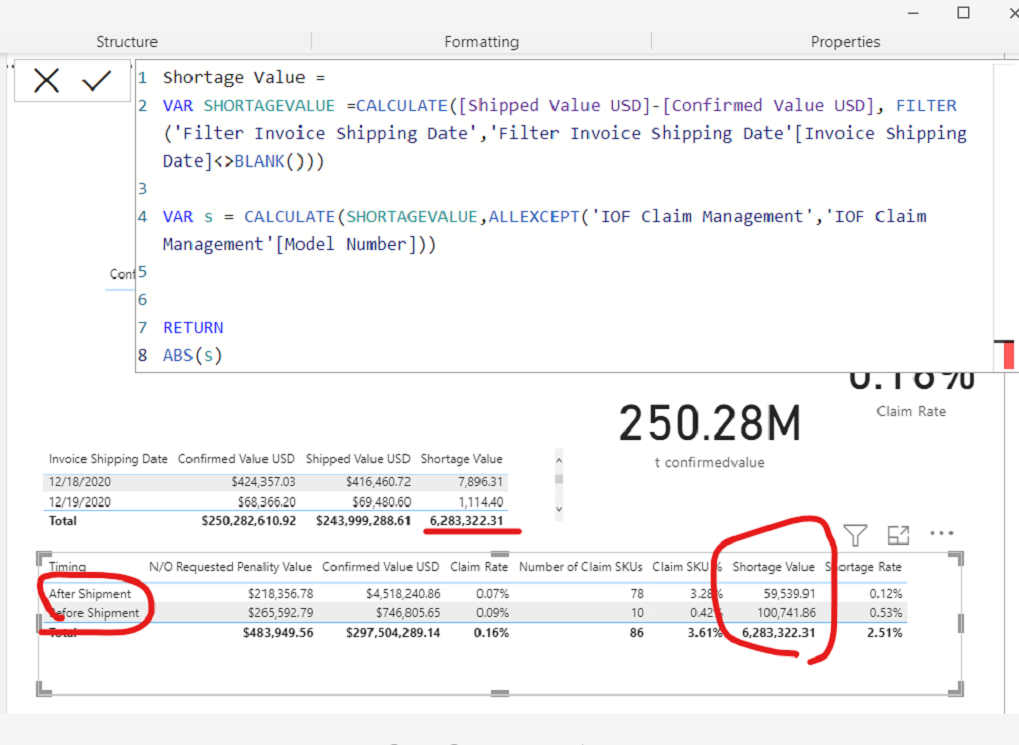Sort by Invoice Shipping Date column header
Screen dimensions: 1019x745
point(108,459)
